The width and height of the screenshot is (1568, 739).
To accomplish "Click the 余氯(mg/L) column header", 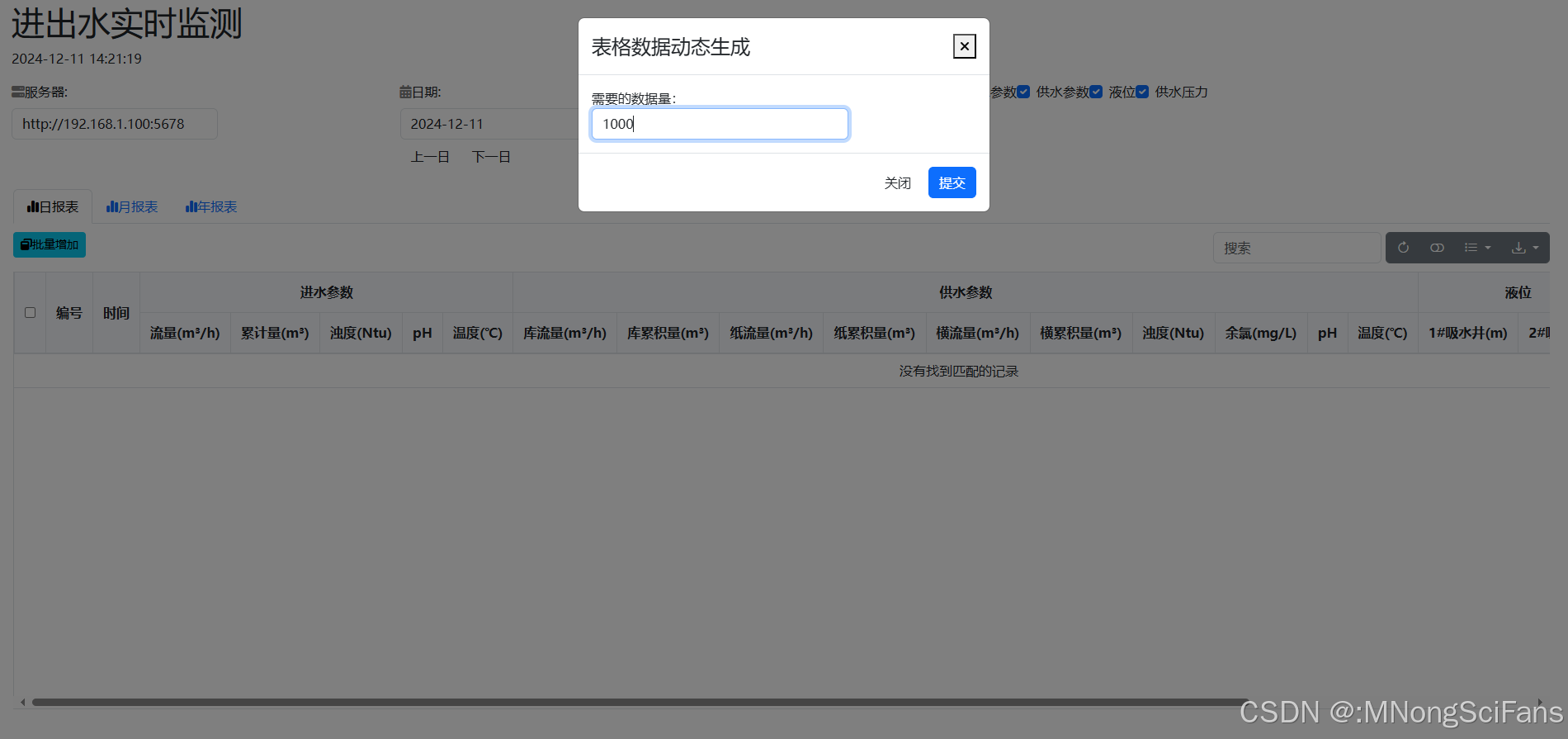I will pos(1261,333).
